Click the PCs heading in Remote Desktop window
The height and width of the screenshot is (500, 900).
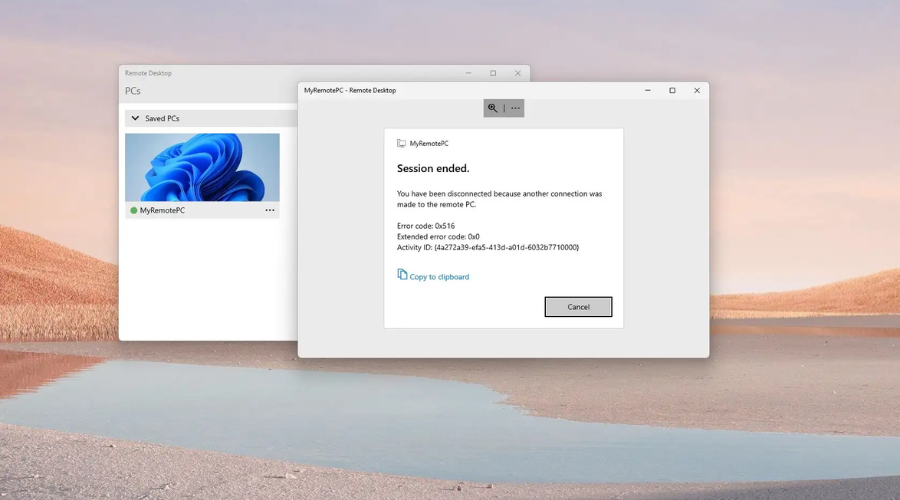133,91
